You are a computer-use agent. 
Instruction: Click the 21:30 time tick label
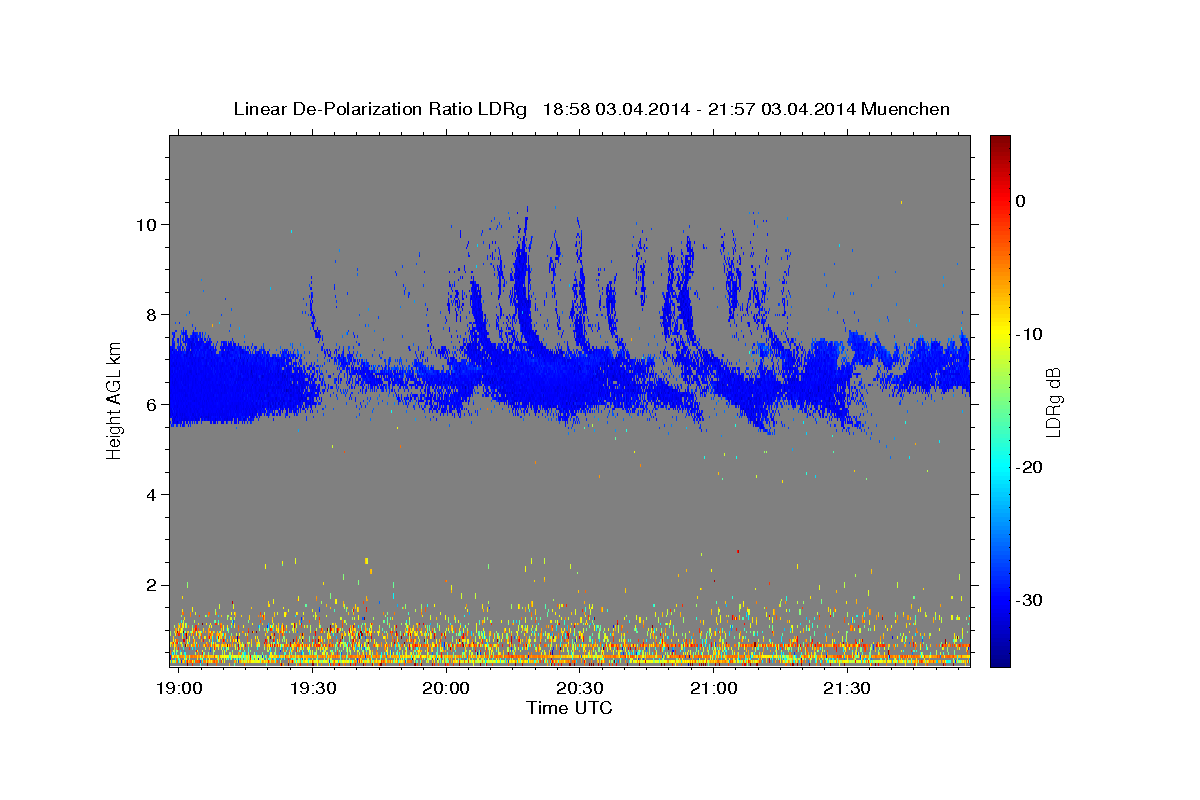click(847, 689)
